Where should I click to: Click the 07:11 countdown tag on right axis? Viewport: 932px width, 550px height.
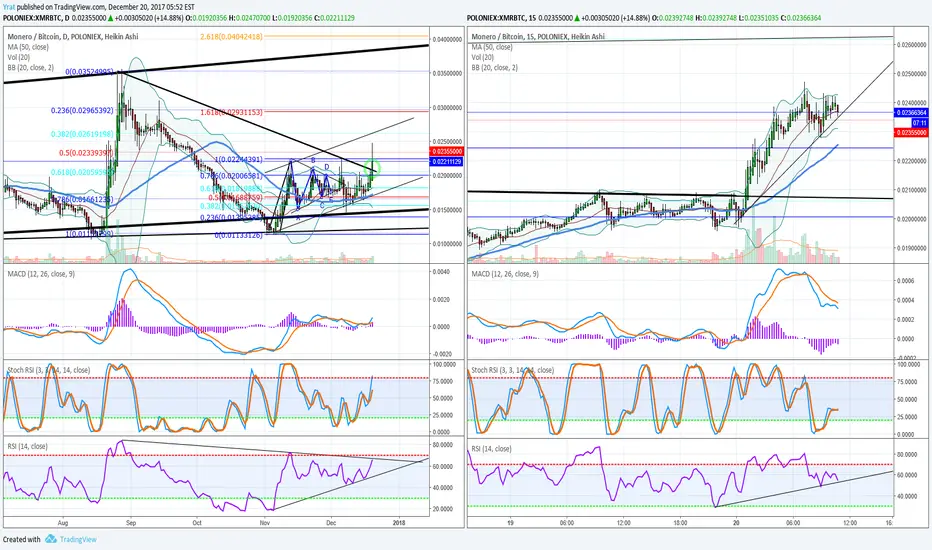pos(919,122)
